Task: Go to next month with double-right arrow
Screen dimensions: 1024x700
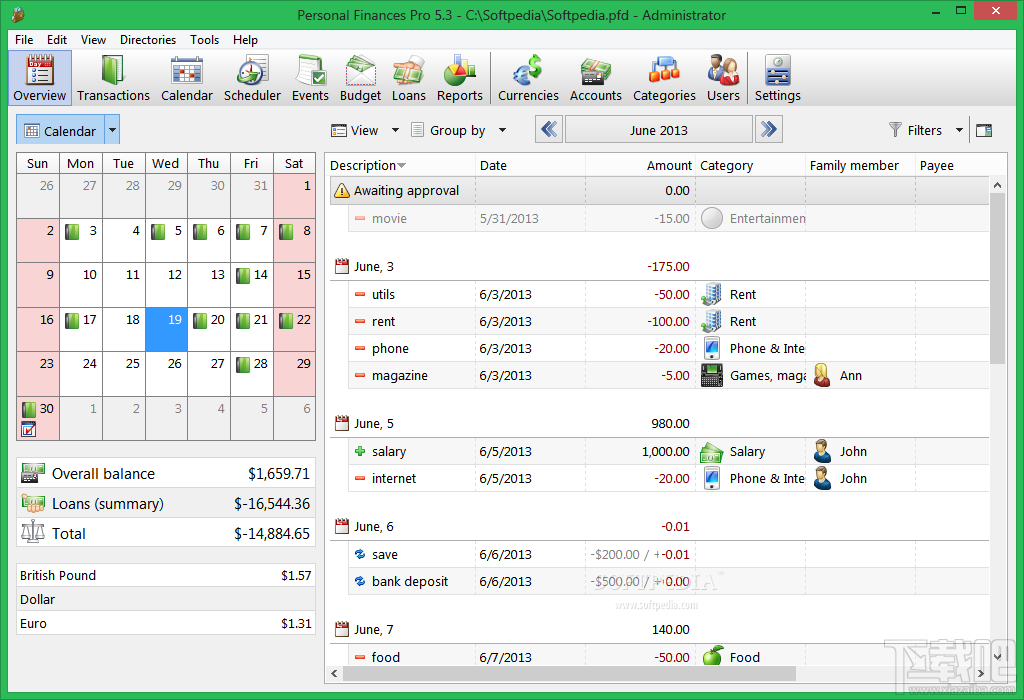Action: [x=769, y=129]
